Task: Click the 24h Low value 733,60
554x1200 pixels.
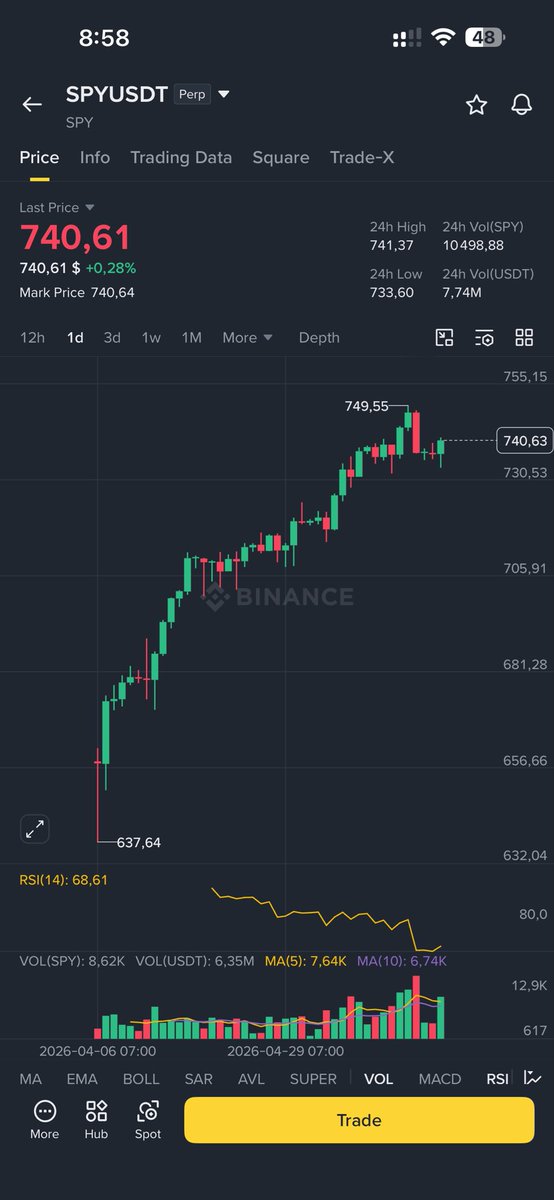Action: point(392,293)
